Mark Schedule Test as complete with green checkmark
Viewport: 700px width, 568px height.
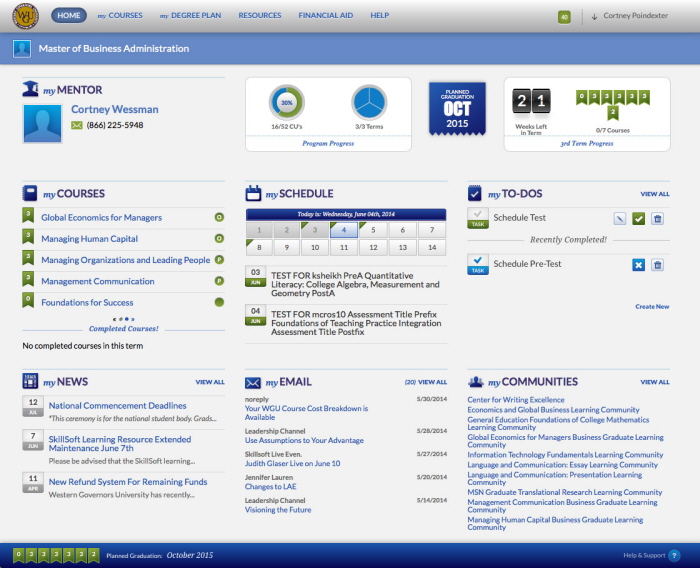click(x=638, y=218)
